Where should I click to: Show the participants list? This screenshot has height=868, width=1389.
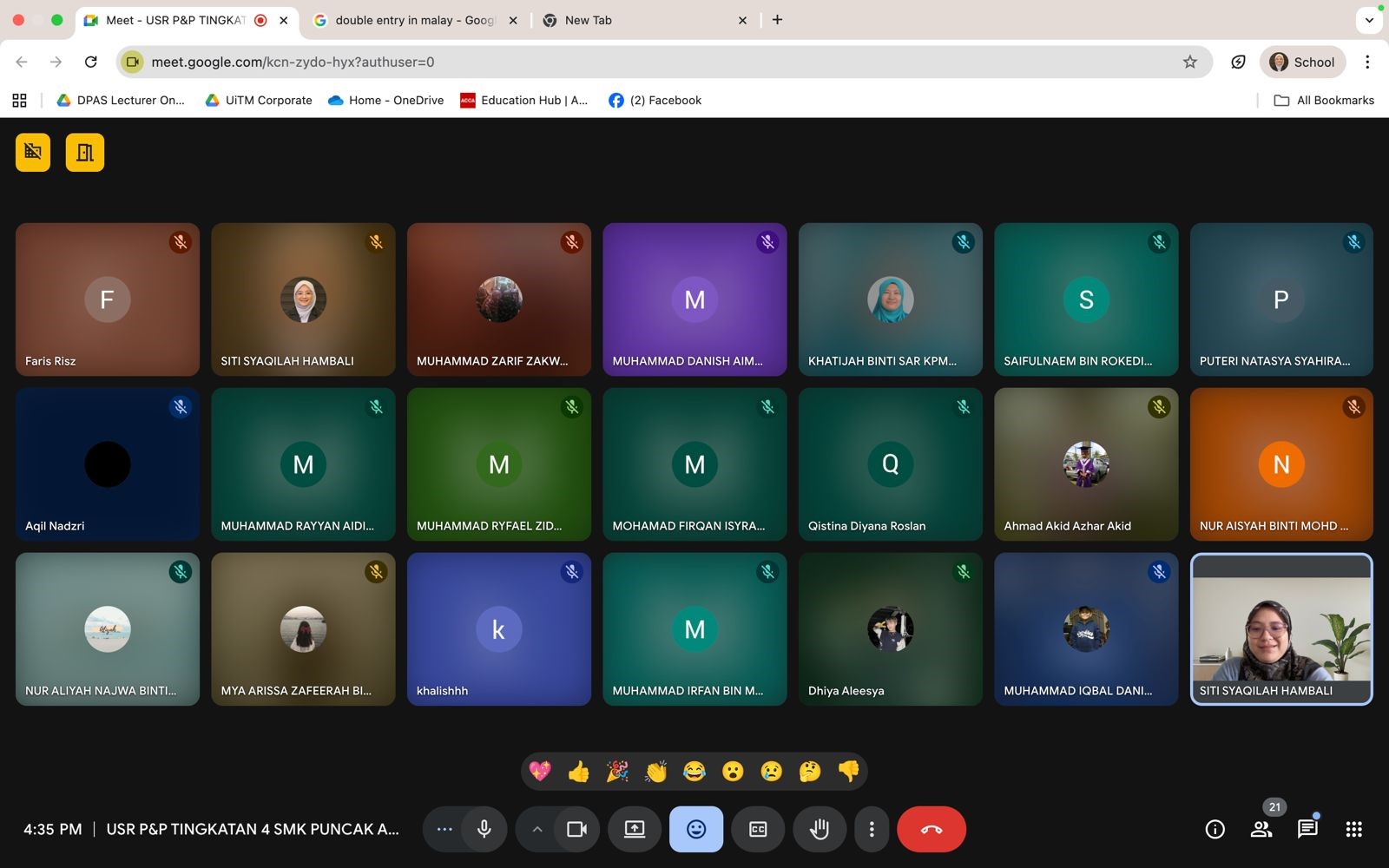coord(1261,829)
